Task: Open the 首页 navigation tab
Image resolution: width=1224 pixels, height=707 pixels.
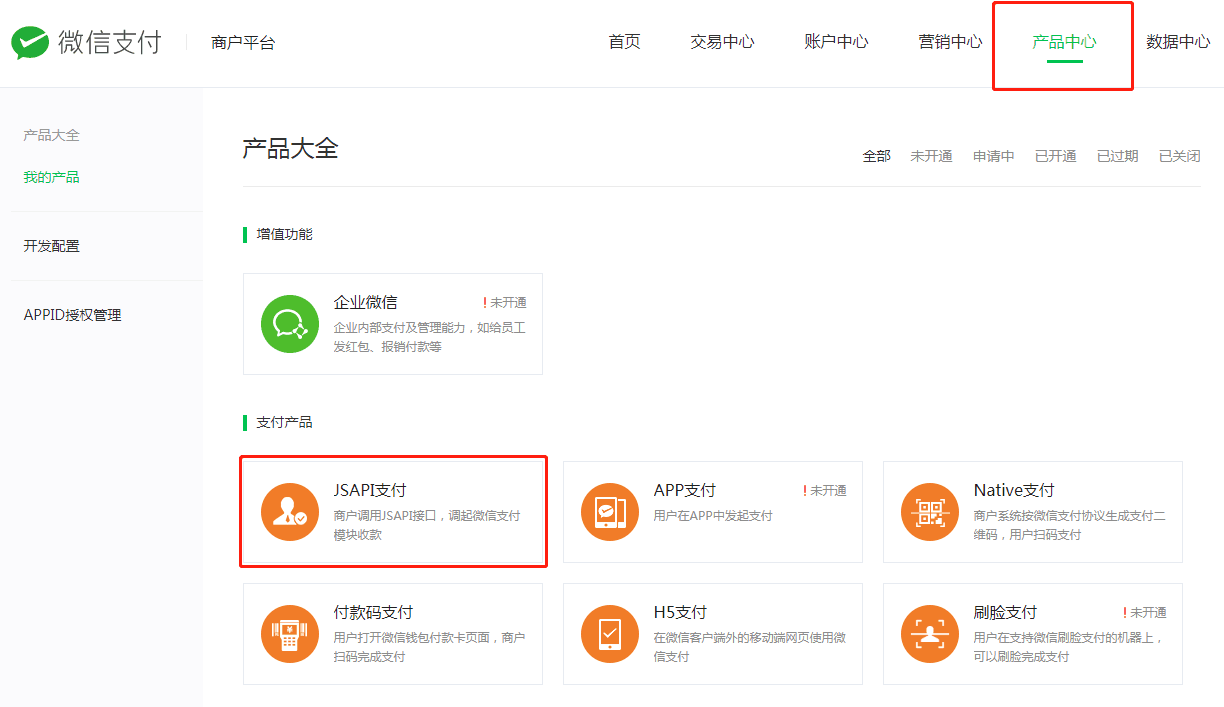Action: pyautogui.click(x=624, y=42)
